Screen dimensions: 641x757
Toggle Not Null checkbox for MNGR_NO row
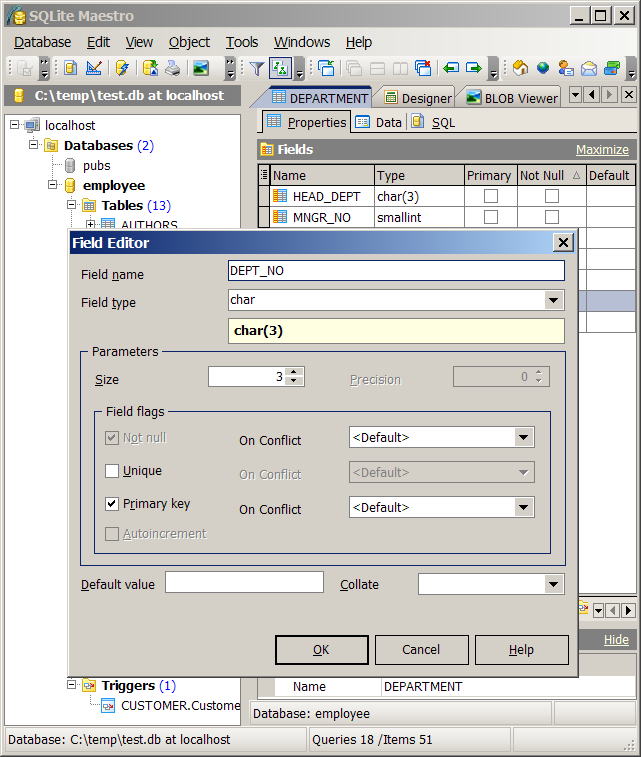pos(552,217)
